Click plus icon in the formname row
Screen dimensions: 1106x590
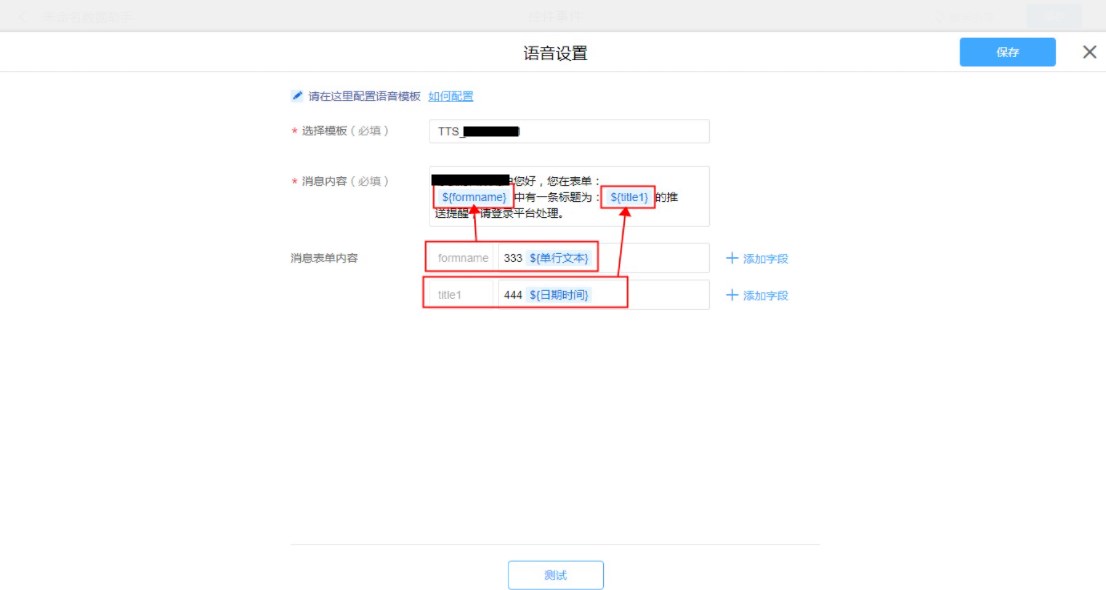pos(732,258)
